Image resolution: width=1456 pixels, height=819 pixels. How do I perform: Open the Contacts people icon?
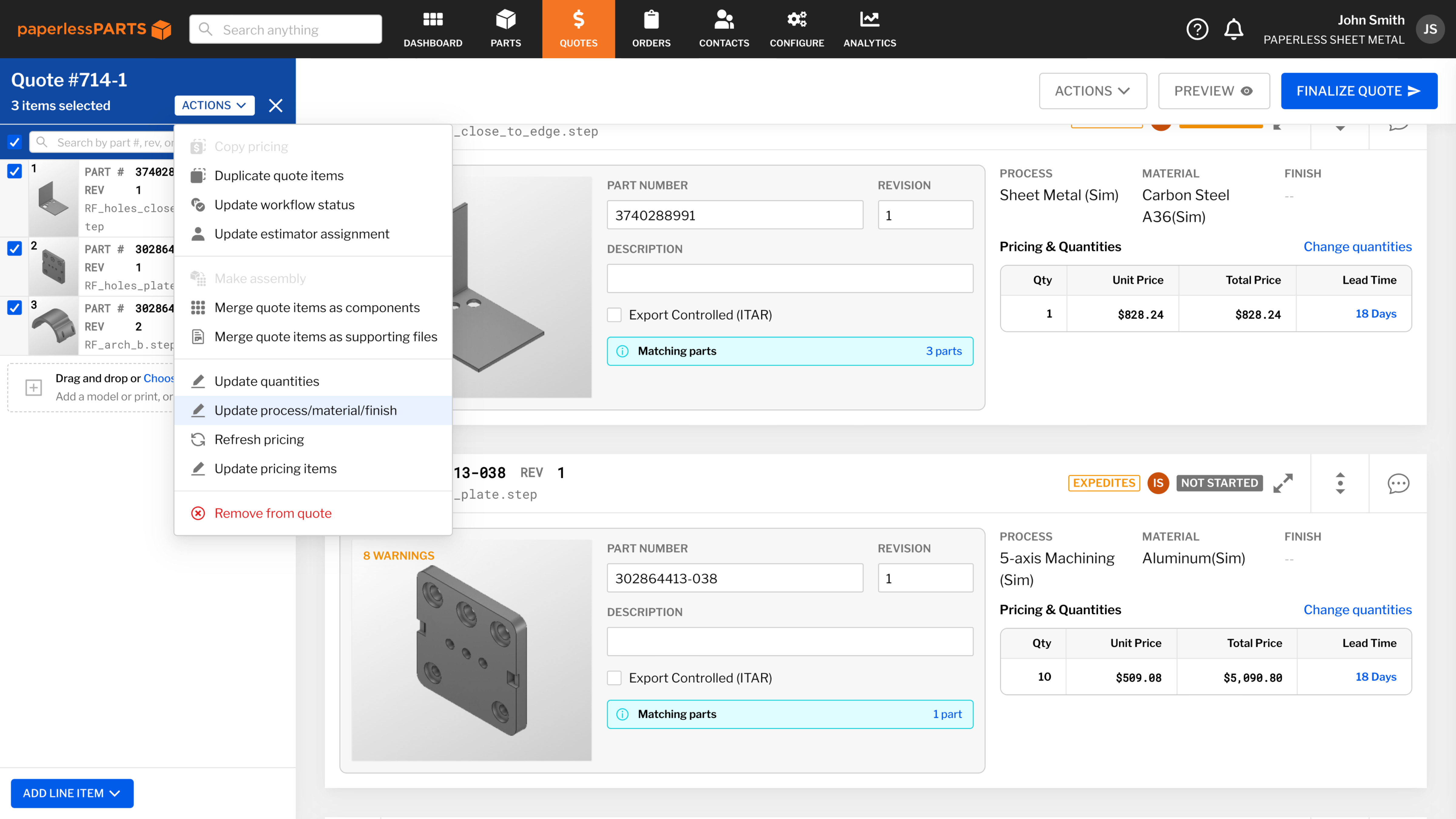724,20
